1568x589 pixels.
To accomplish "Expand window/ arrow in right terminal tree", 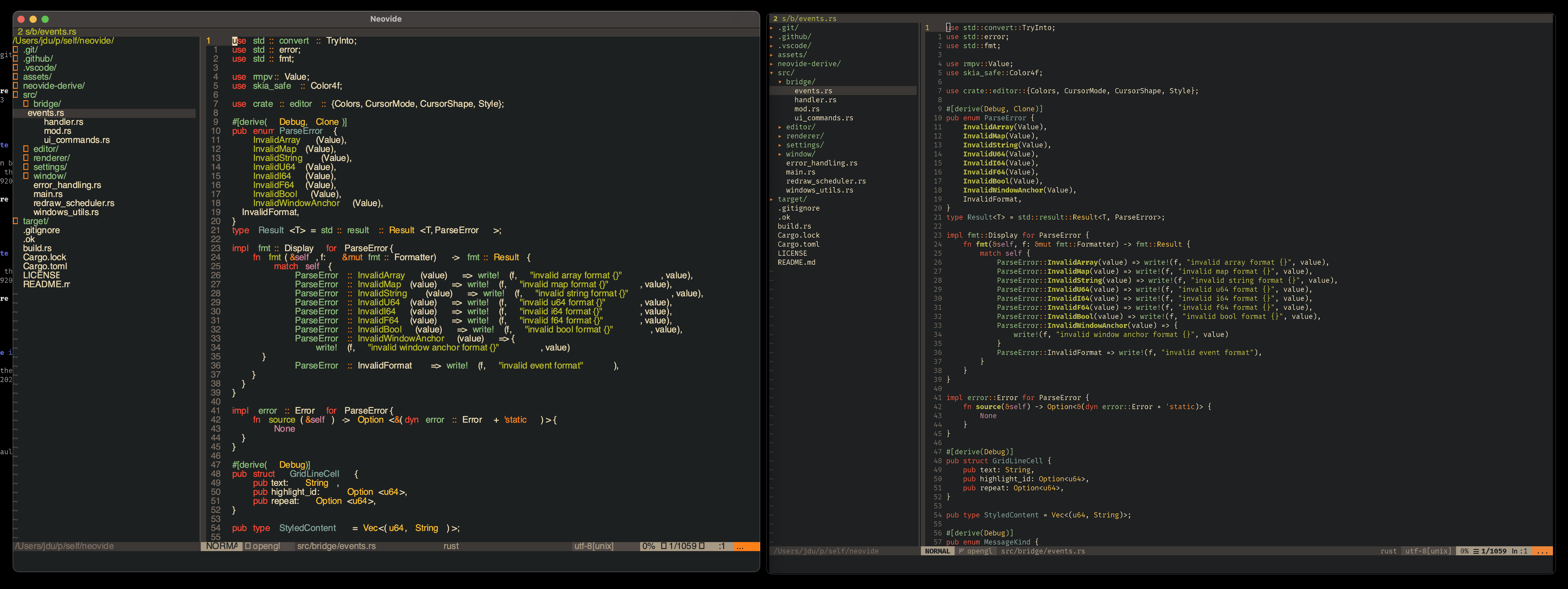I will pos(780,154).
